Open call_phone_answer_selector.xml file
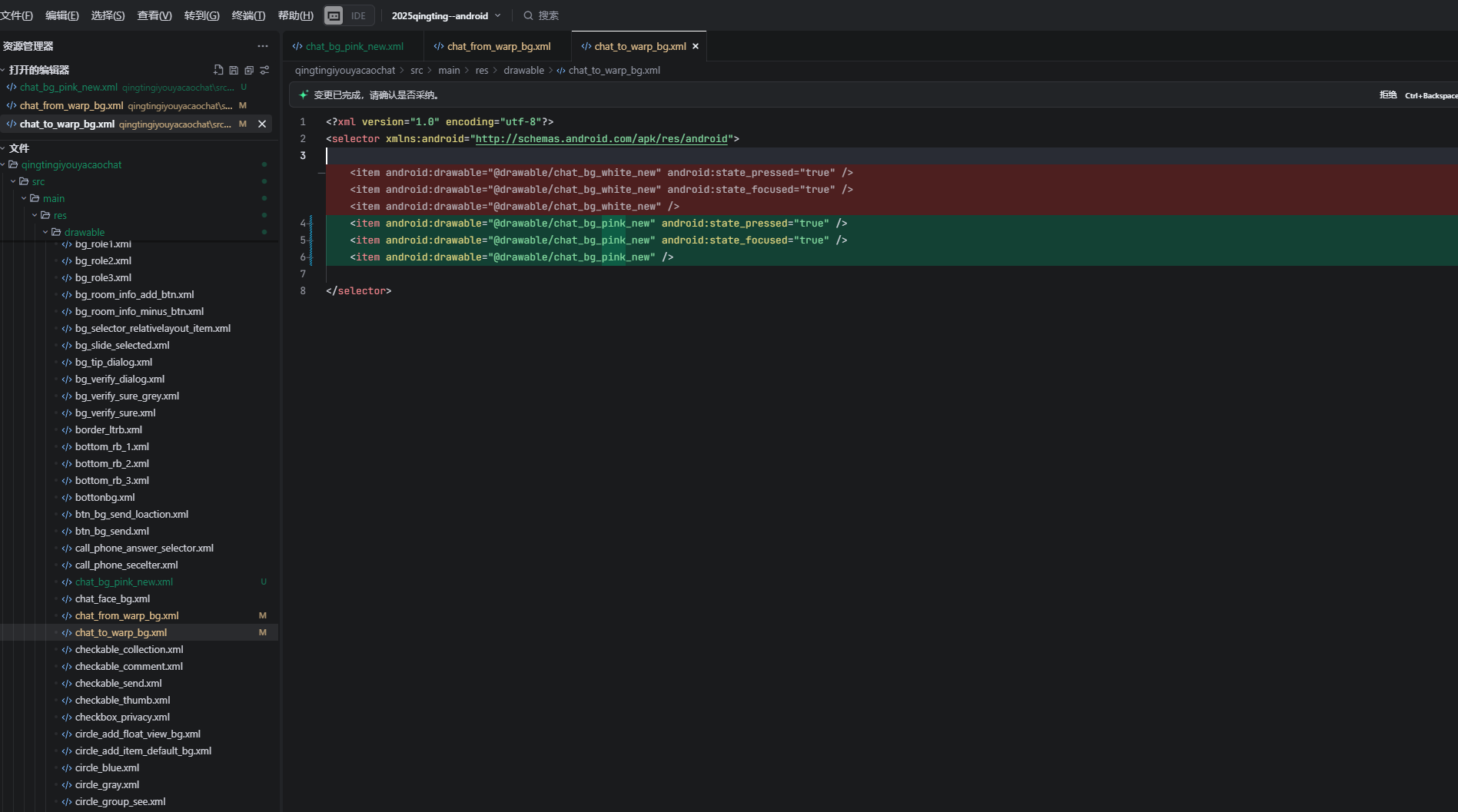The width and height of the screenshot is (1458, 812). coord(144,548)
